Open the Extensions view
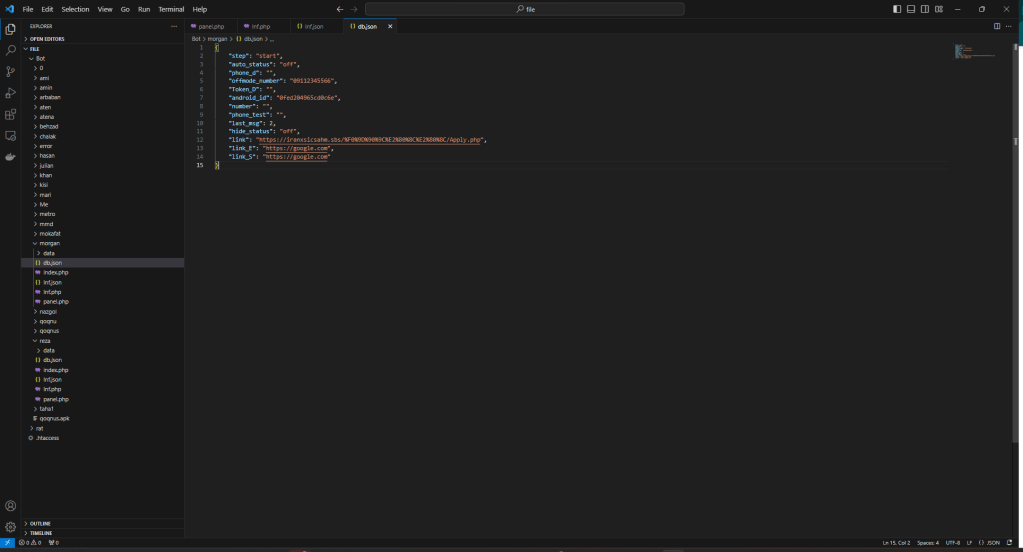 10,114
